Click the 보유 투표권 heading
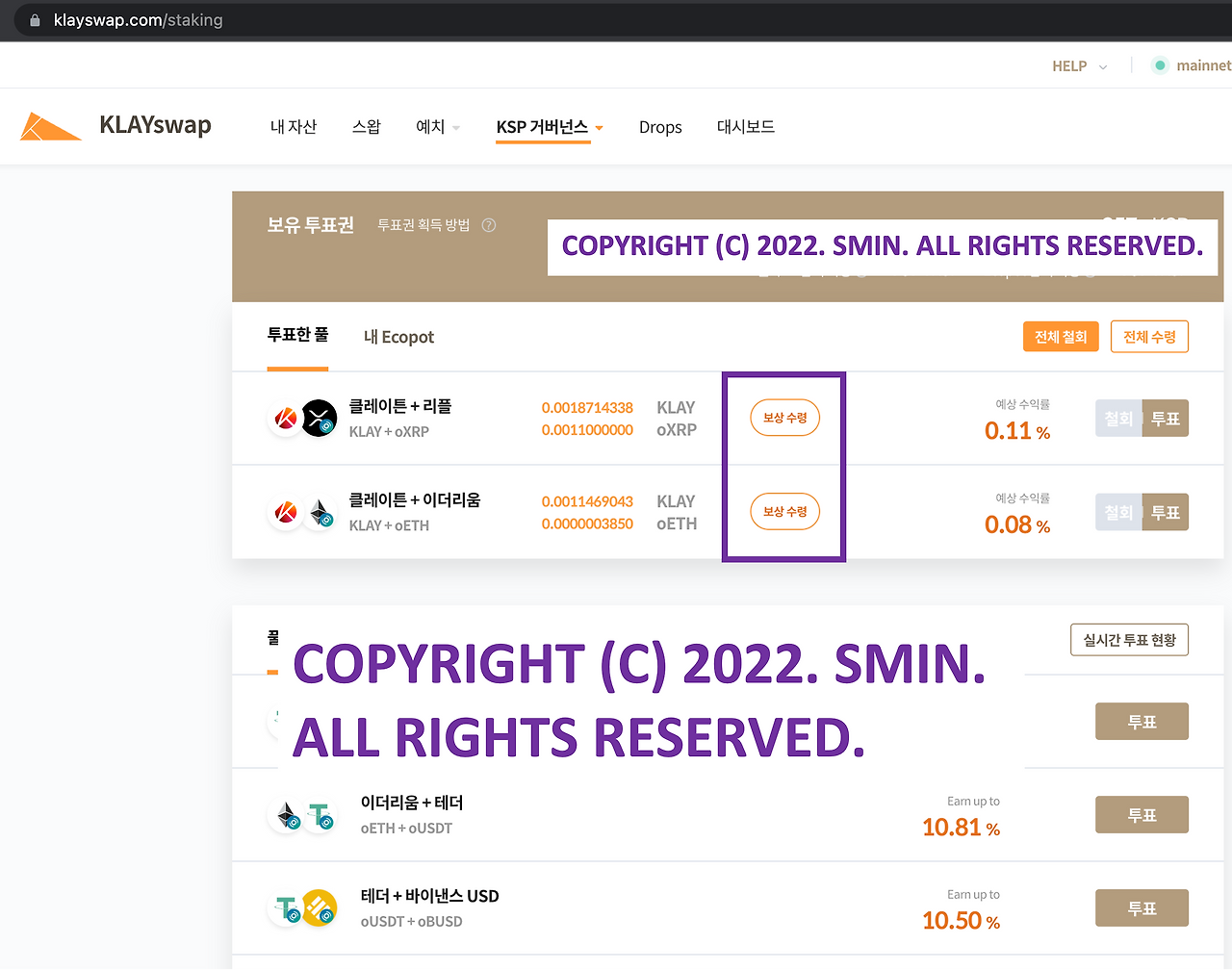Screen dimensions: 1232x970 (x=310, y=225)
